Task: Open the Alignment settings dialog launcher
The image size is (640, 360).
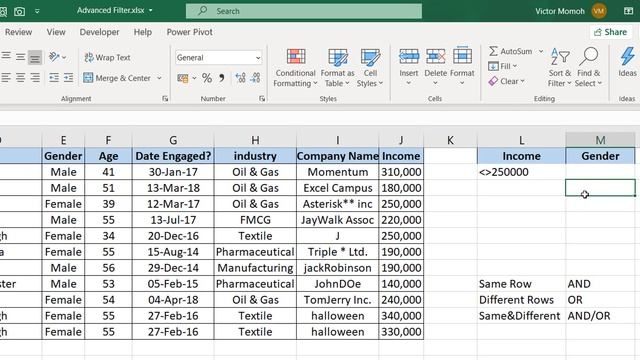Action: pos(165,98)
